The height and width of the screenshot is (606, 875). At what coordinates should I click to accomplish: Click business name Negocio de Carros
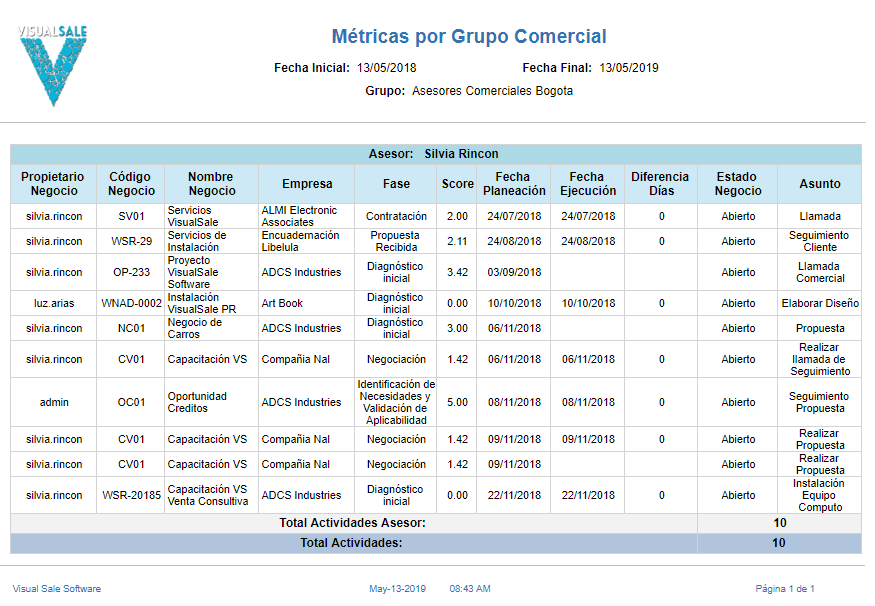pos(194,329)
